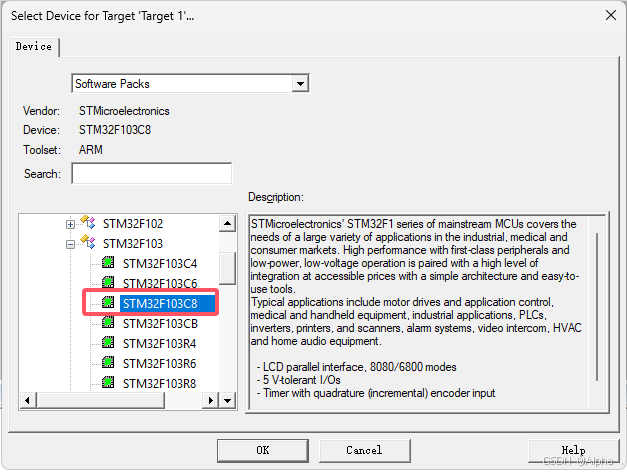Image resolution: width=627 pixels, height=472 pixels.
Task: Click device tree scroll left arrow
Action: 28,400
